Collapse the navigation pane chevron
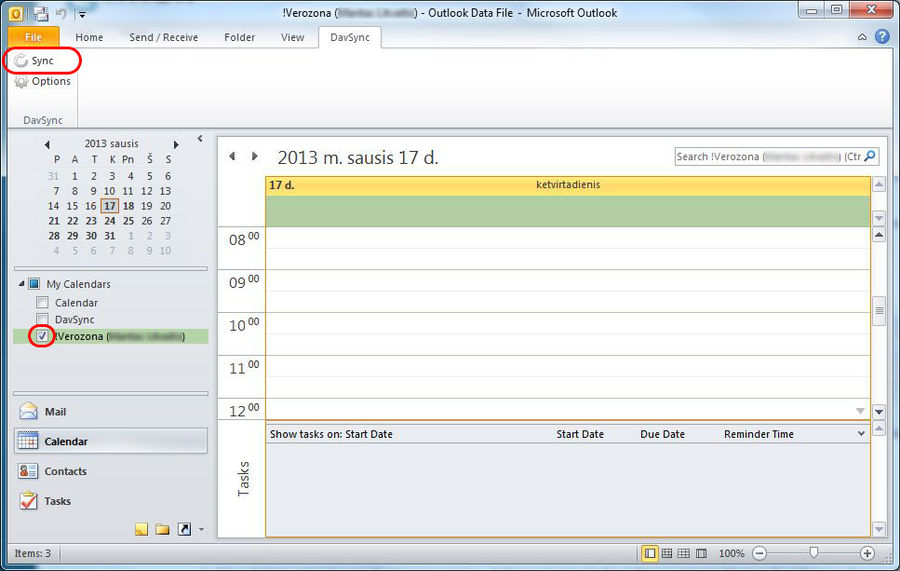 (200, 138)
